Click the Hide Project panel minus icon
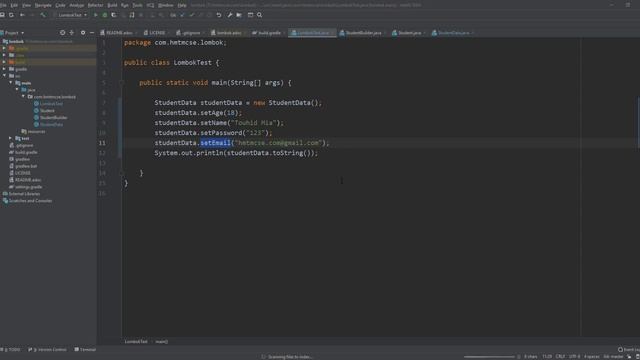640x360 pixels. [92, 33]
